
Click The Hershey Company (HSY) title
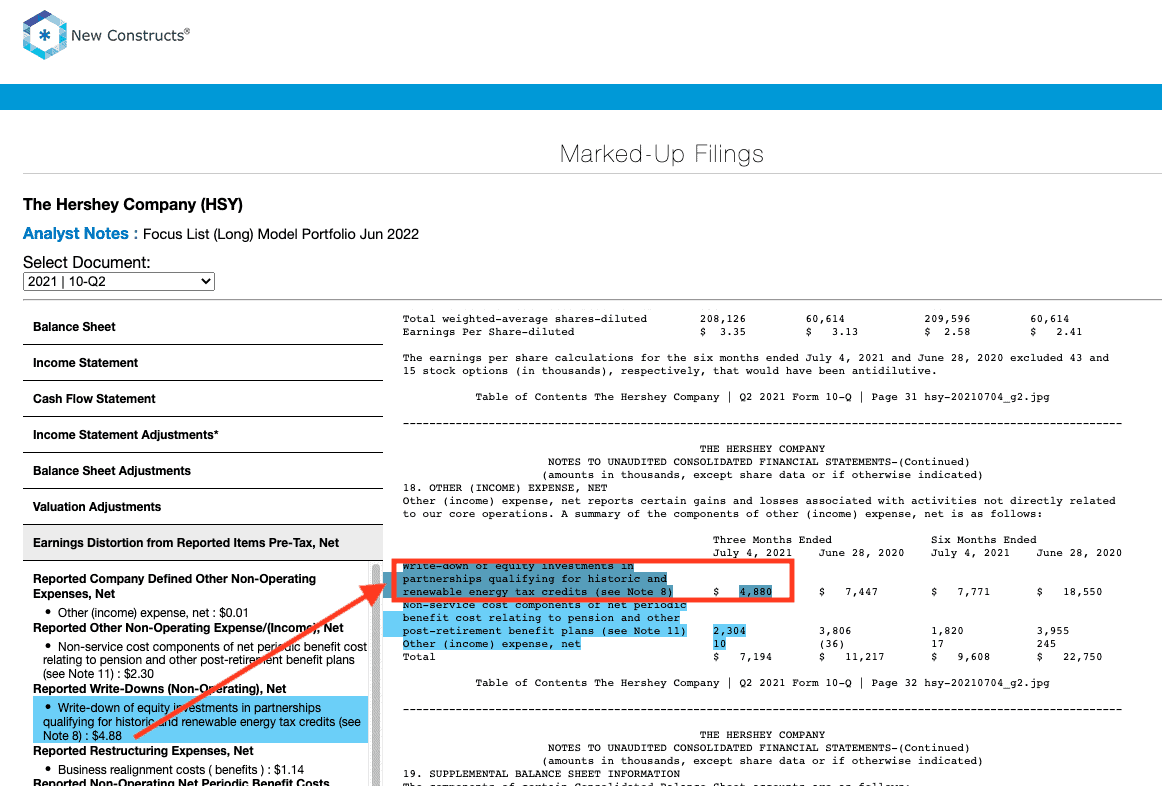(x=133, y=204)
